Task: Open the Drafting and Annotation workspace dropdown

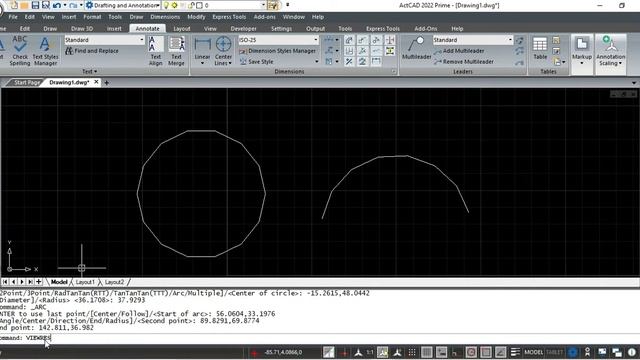Action: pos(157,5)
